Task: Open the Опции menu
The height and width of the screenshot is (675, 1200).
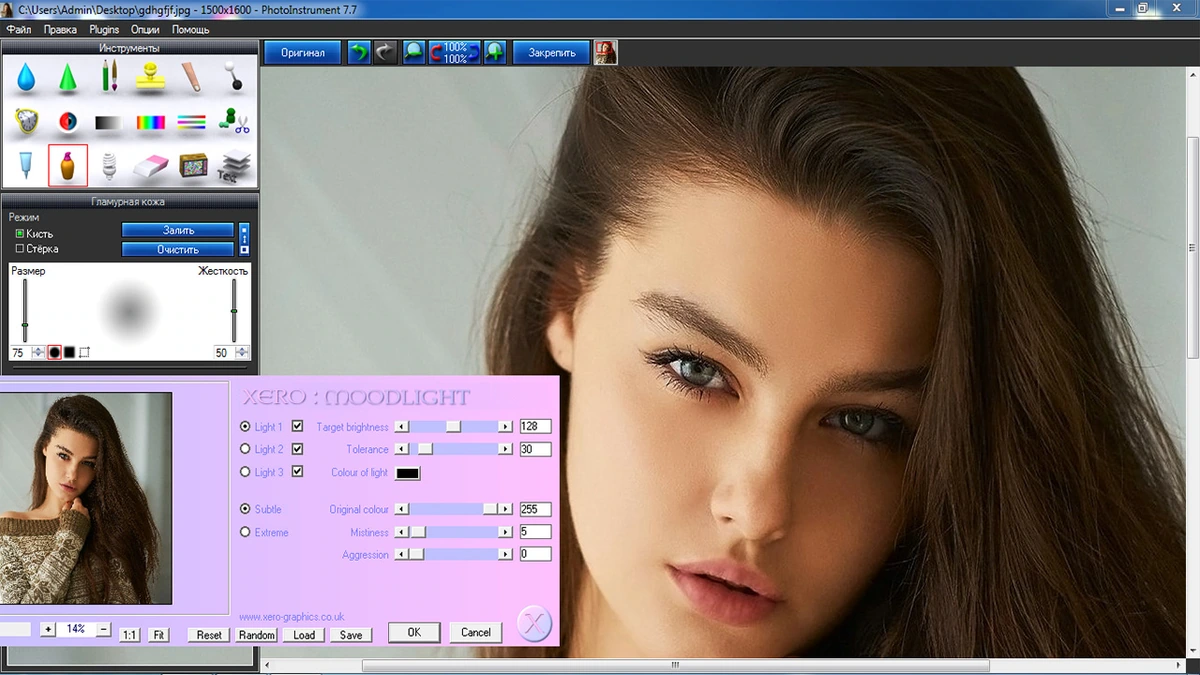Action: [145, 29]
